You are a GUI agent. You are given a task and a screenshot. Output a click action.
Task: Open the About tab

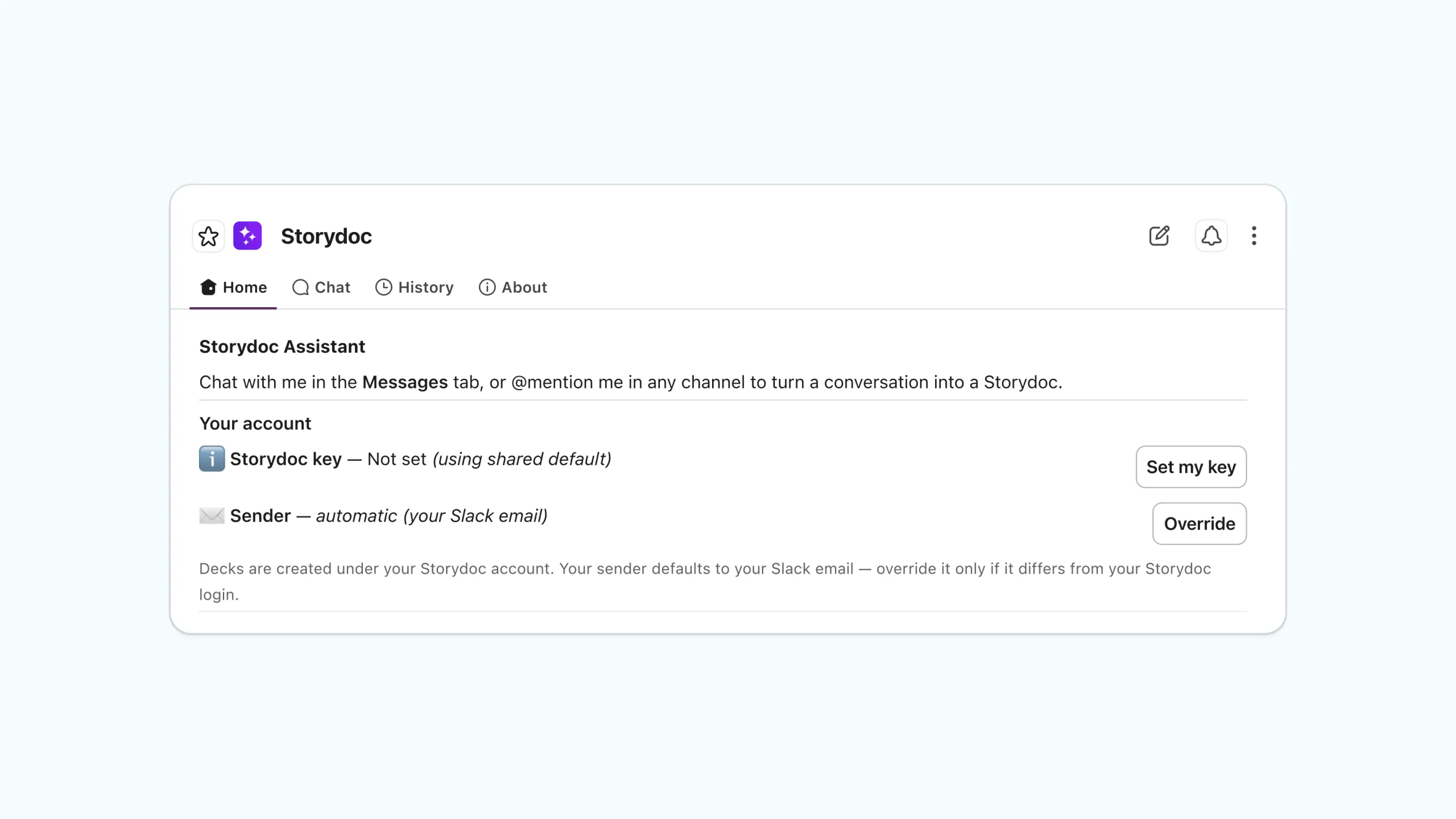point(513,287)
